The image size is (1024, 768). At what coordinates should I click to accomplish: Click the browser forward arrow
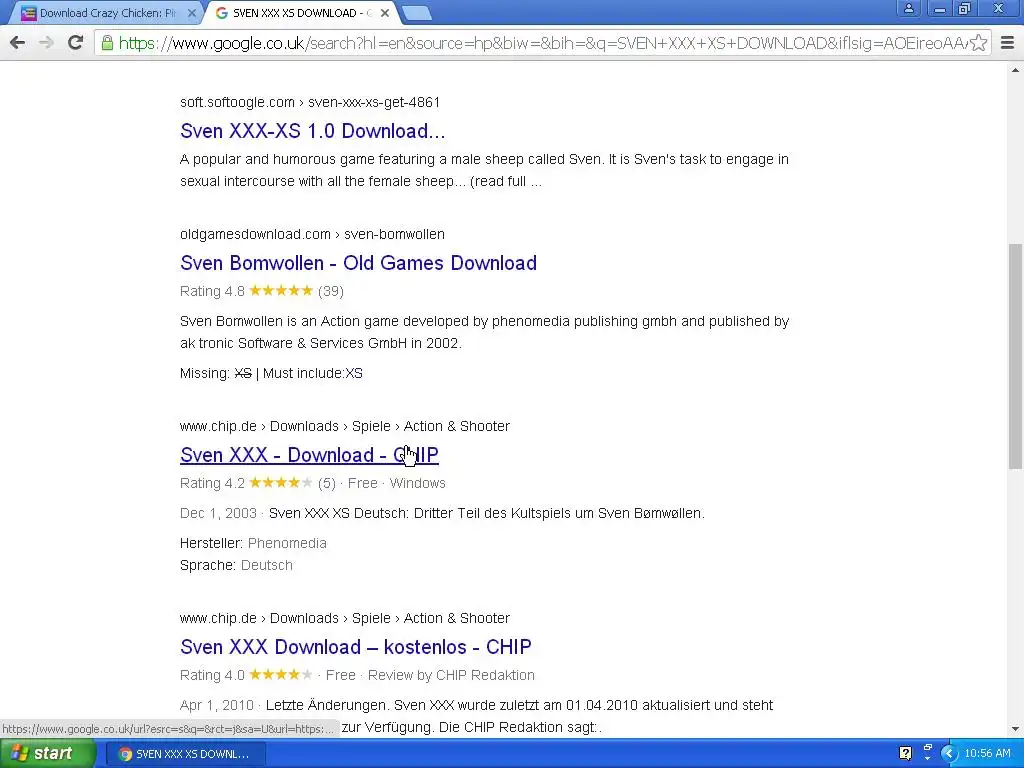tap(46, 43)
